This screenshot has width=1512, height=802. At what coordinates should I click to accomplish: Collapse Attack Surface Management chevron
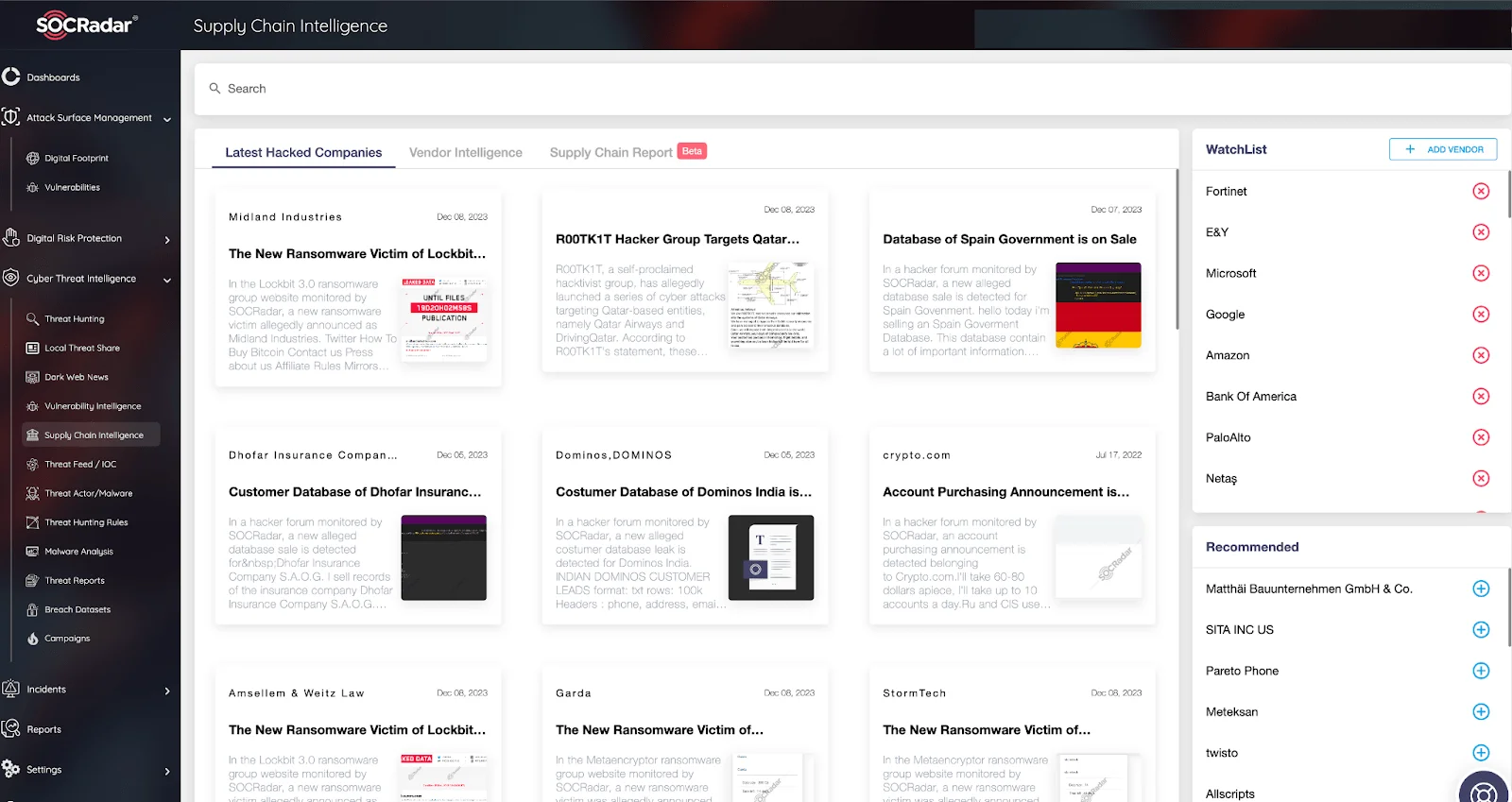pos(167,119)
